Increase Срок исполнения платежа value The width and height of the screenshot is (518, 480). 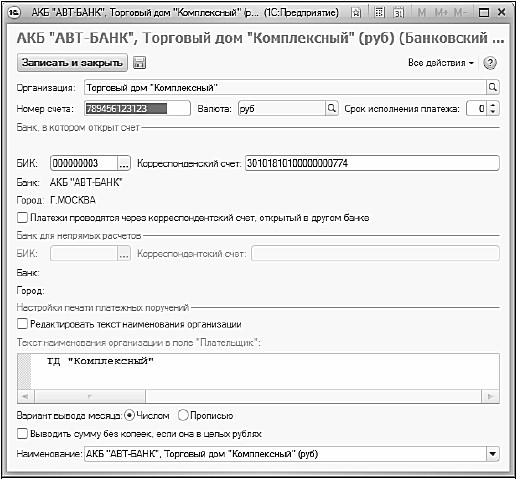pos(493,105)
